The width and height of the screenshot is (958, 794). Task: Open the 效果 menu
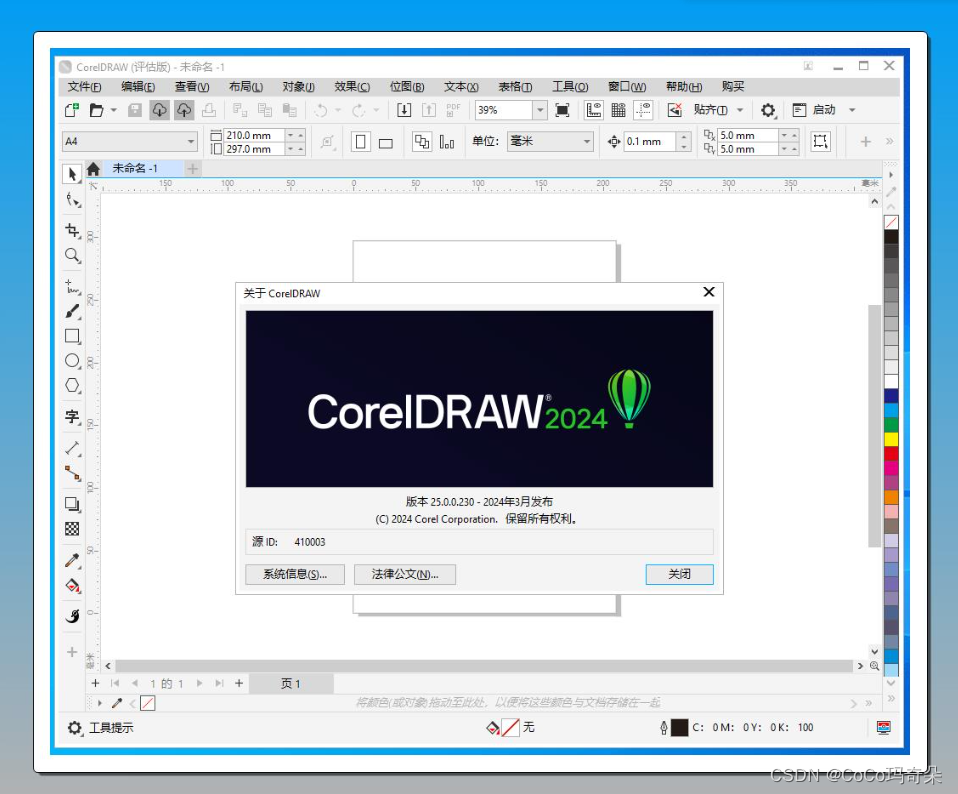pyautogui.click(x=352, y=87)
